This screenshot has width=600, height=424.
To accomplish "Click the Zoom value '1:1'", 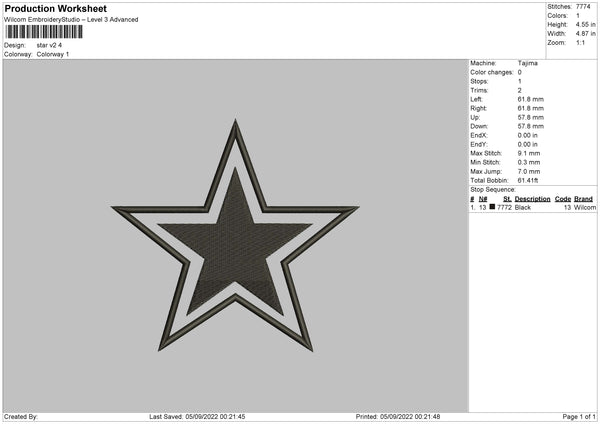I will coord(580,42).
